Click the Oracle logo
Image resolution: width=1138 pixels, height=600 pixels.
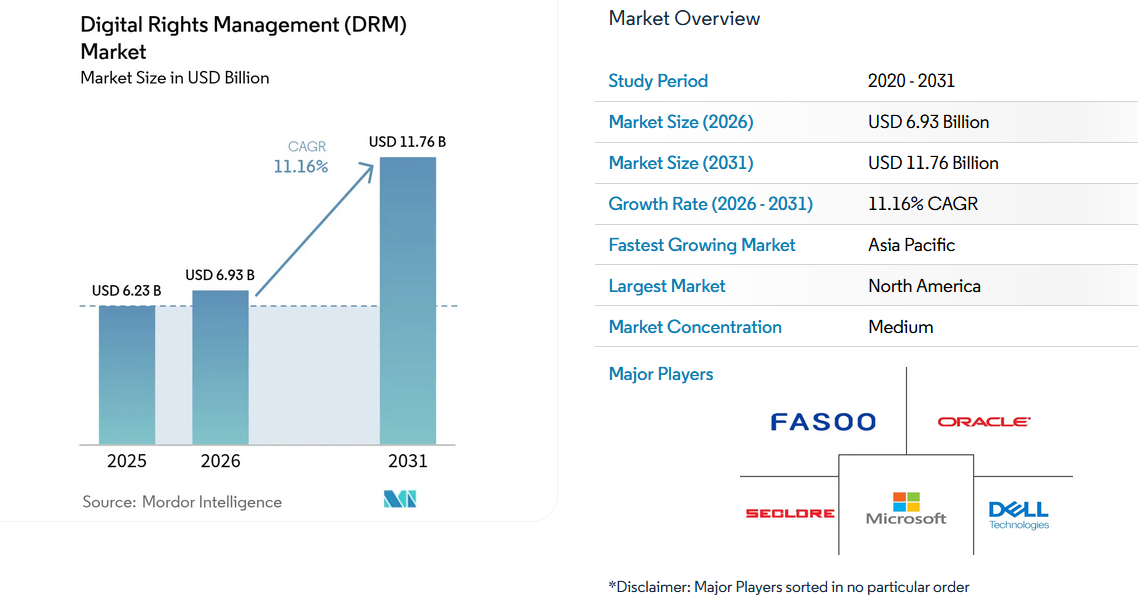point(983,422)
